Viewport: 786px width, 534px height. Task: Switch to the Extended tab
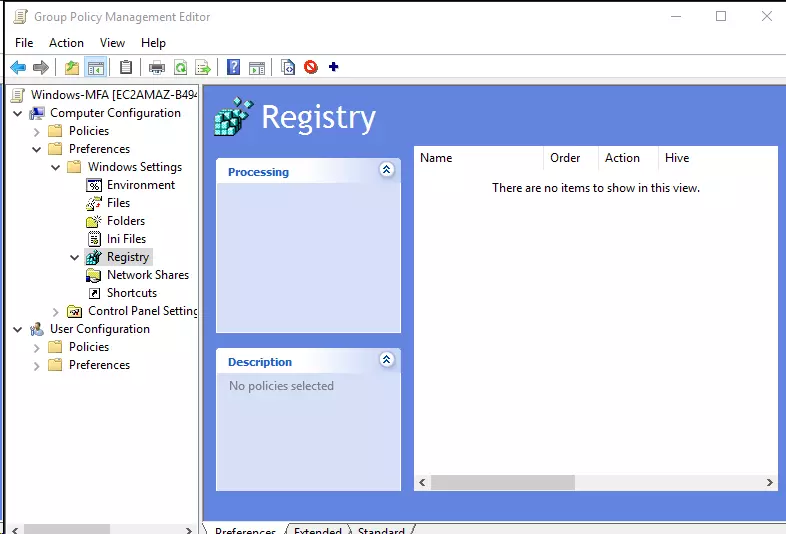(318, 530)
